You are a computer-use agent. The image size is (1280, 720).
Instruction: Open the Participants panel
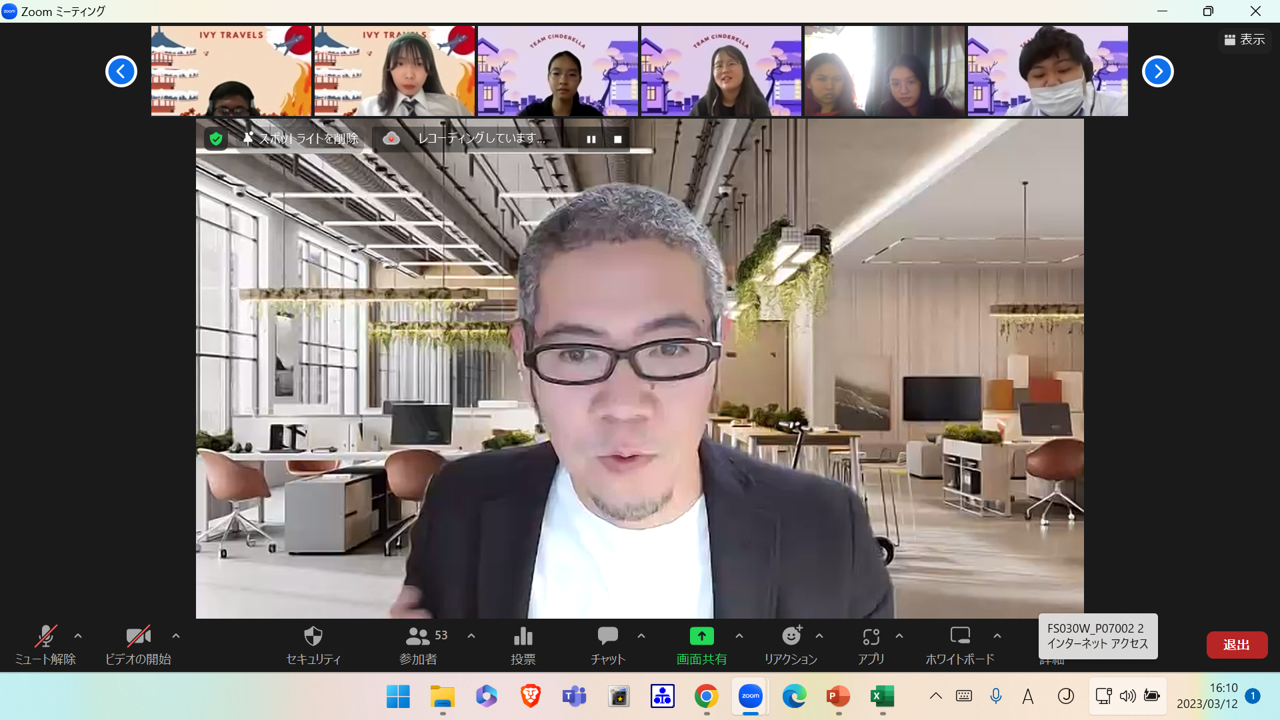point(418,637)
